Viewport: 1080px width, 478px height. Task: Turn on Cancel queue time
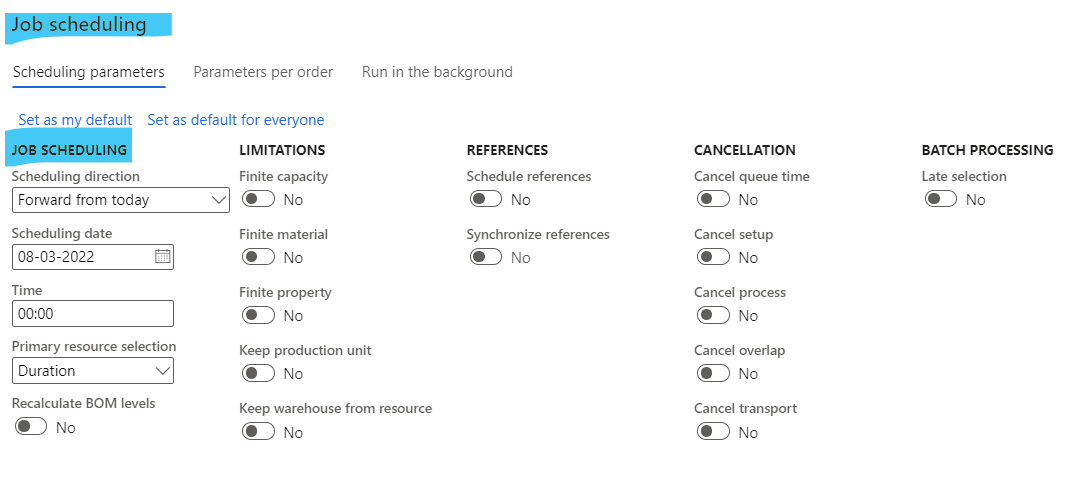[713, 200]
